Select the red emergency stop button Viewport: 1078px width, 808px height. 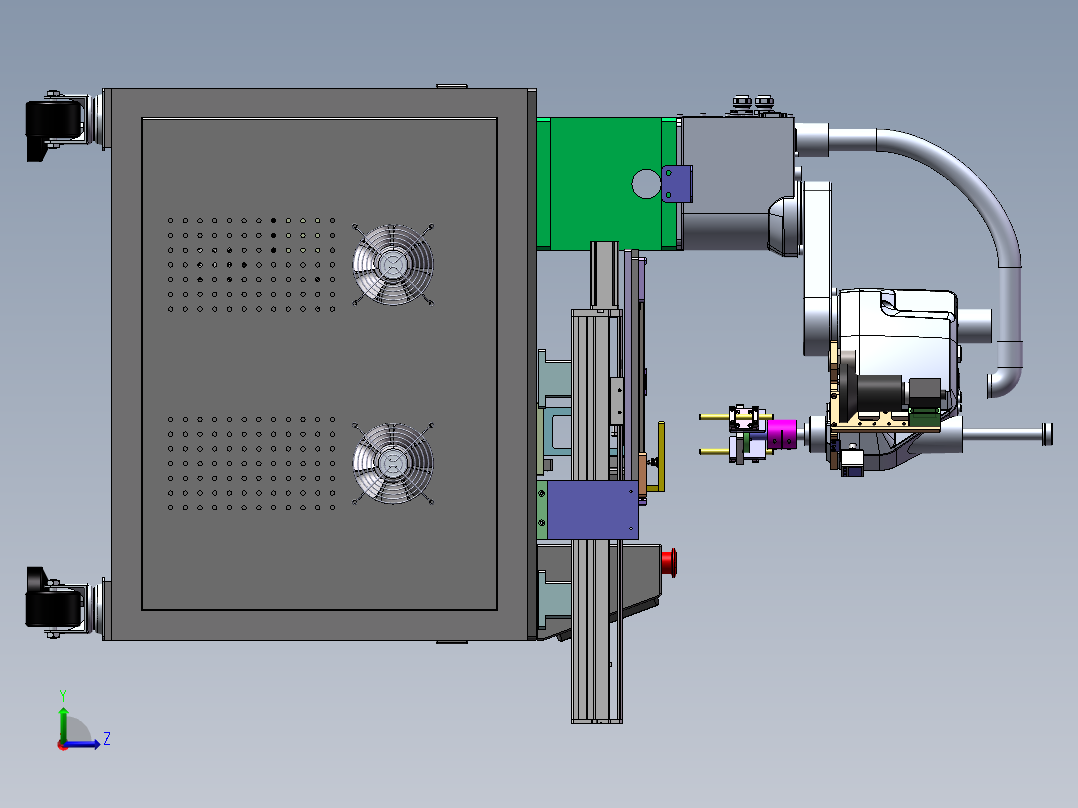point(669,563)
